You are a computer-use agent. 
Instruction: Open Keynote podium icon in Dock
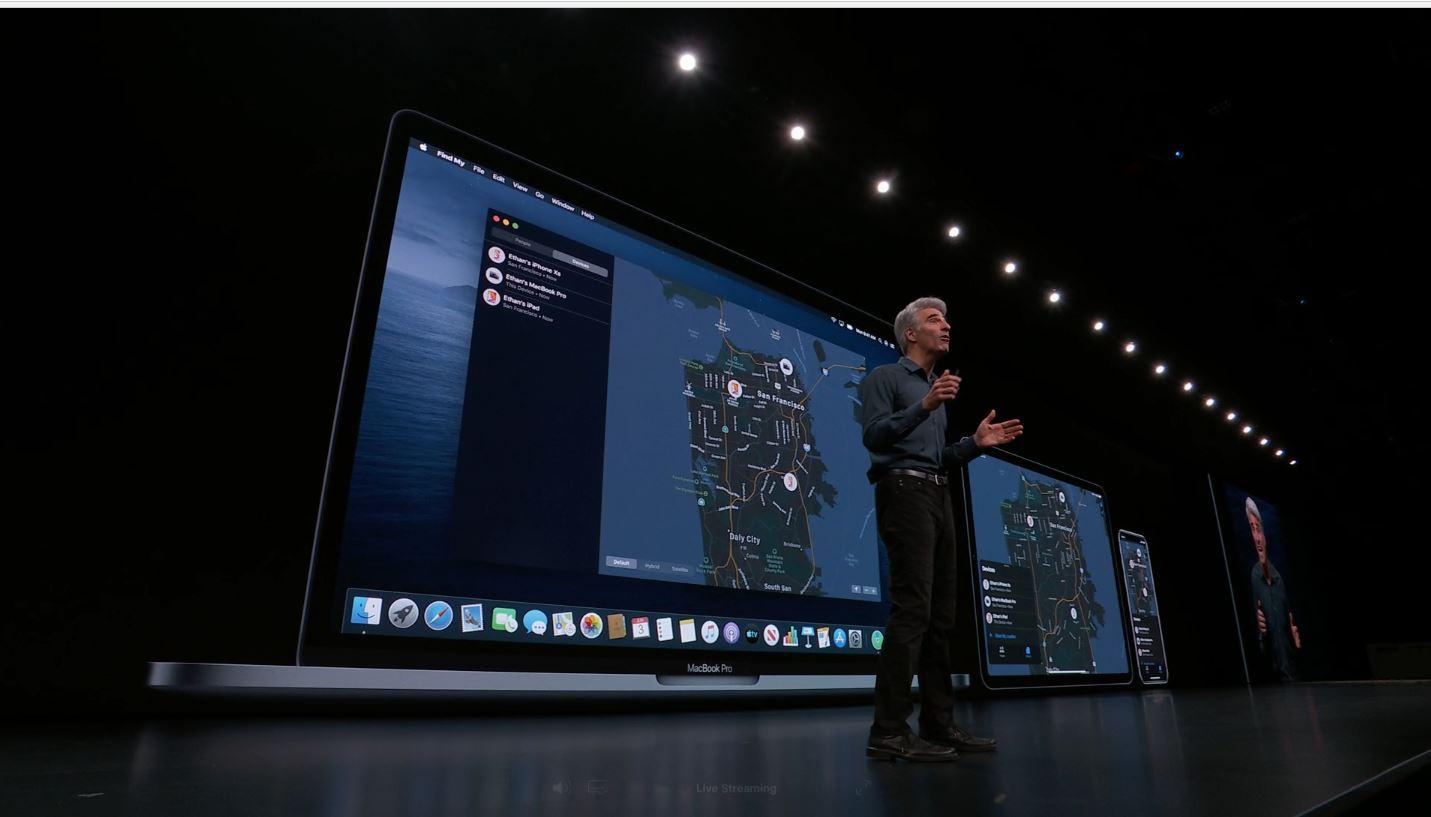(808, 637)
